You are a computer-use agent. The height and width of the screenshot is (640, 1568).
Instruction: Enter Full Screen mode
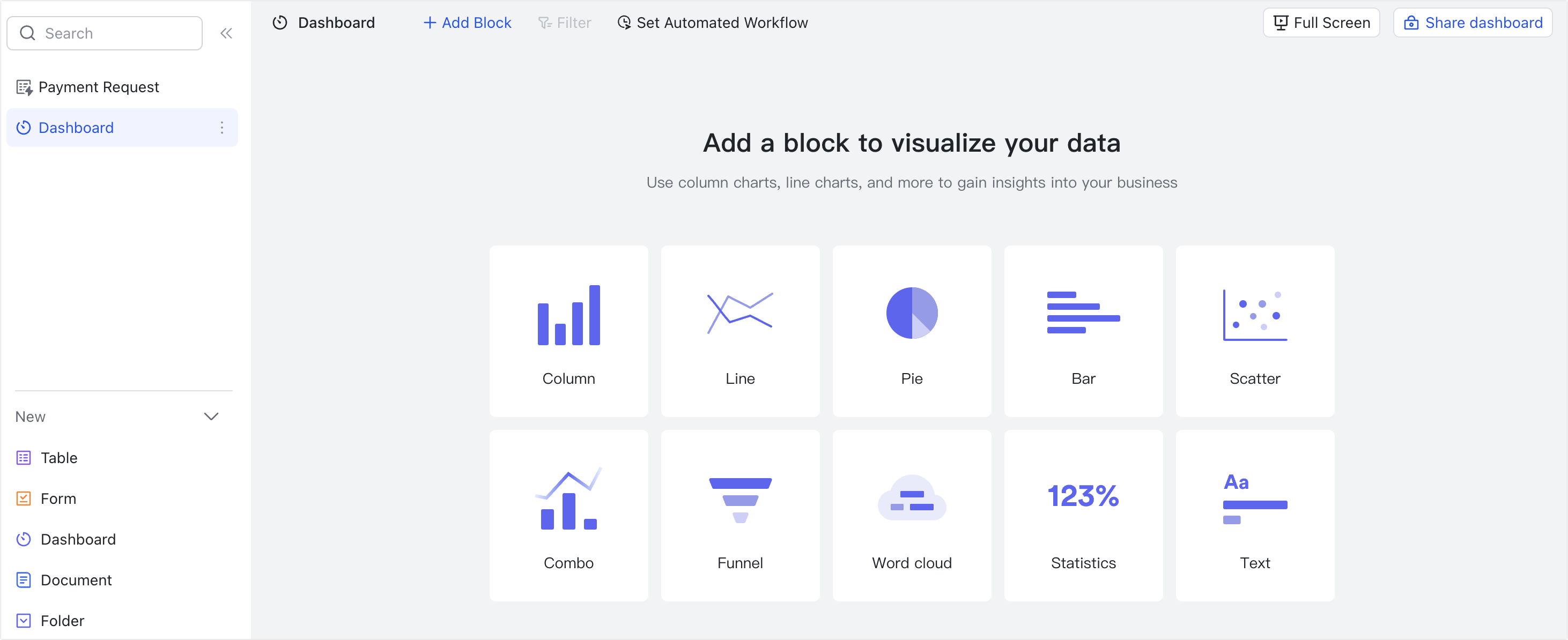(1321, 23)
